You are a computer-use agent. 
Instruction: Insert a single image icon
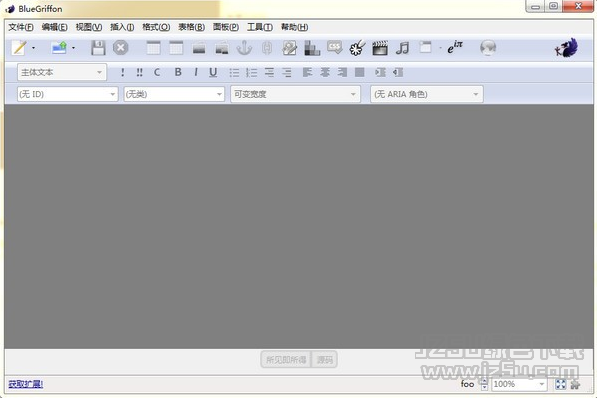(199, 48)
